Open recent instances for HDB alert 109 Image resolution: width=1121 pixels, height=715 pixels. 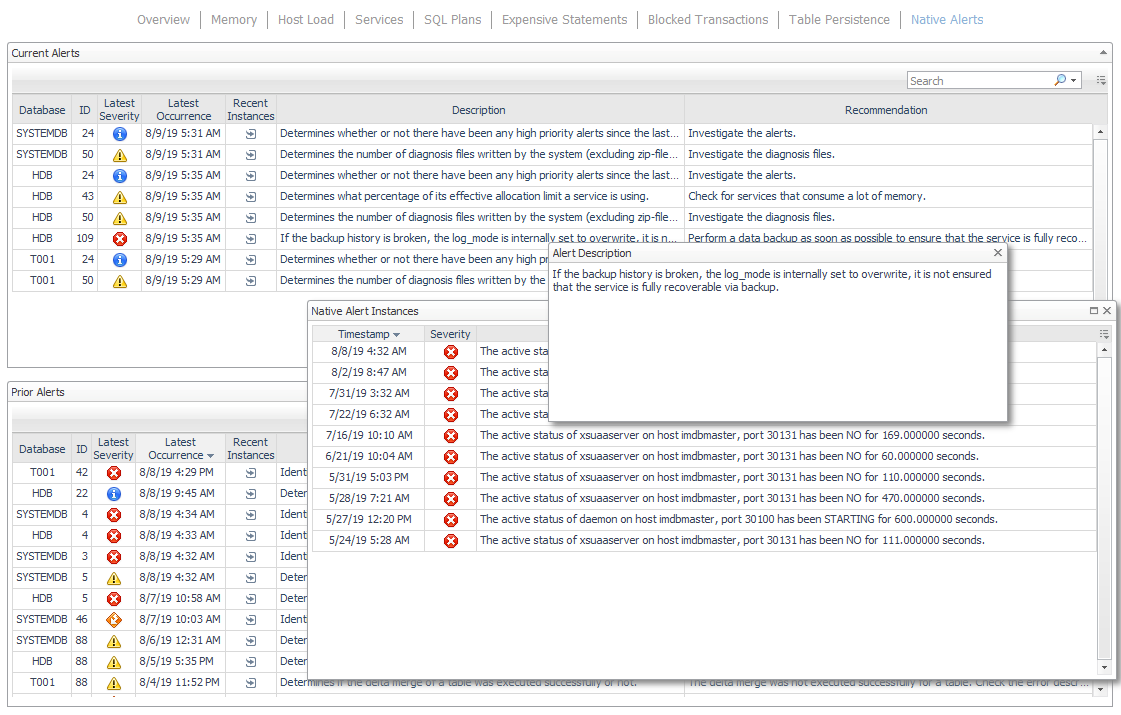250,239
